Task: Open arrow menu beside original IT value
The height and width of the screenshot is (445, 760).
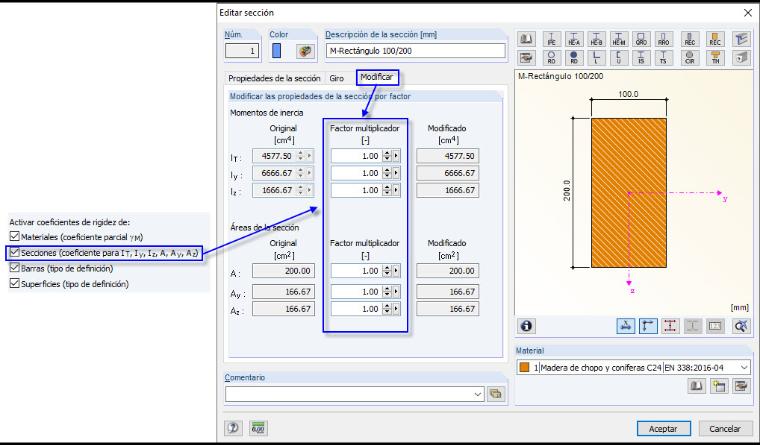Action: [x=310, y=156]
